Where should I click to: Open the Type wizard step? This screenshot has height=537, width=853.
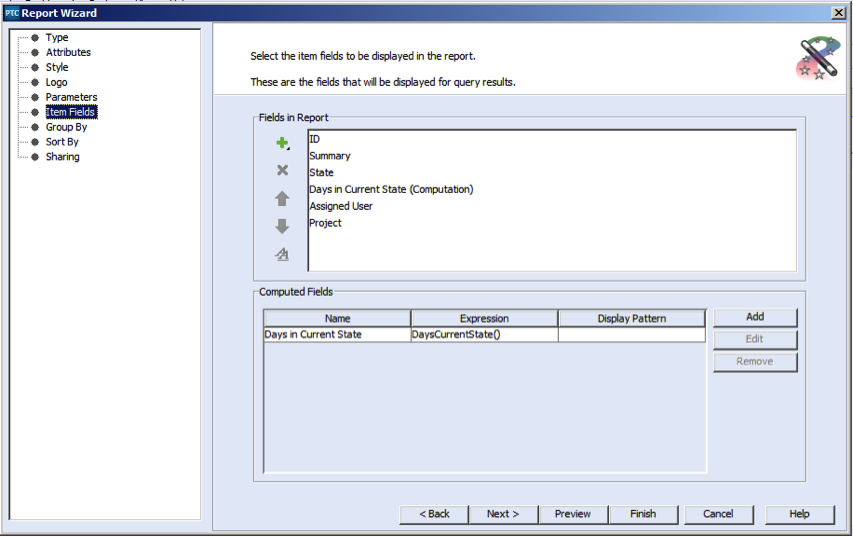point(57,38)
